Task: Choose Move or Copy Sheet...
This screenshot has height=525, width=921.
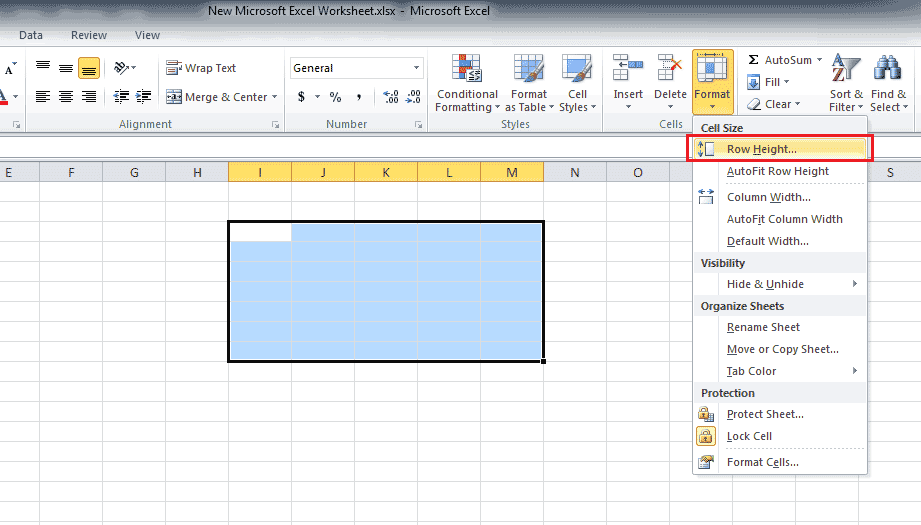Action: click(x=779, y=349)
